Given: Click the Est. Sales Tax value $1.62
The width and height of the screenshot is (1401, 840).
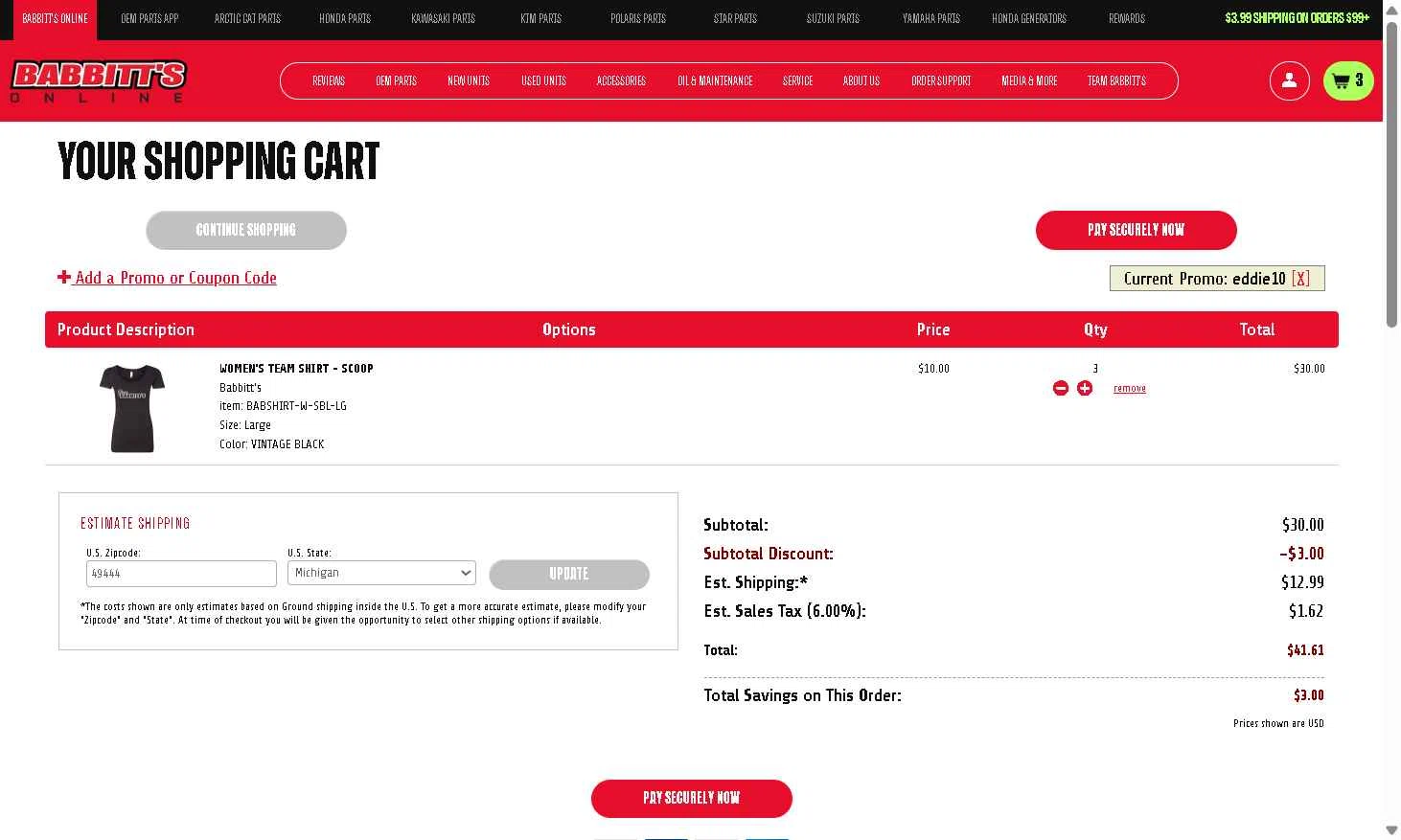Looking at the screenshot, I should point(1306,611).
